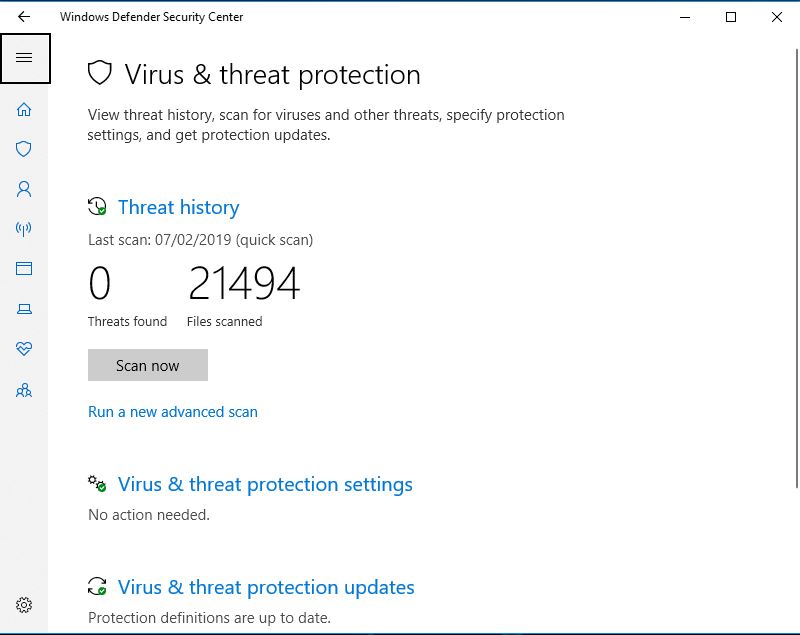800x635 pixels.
Task: Open the Account protection person icon
Action: tap(24, 188)
